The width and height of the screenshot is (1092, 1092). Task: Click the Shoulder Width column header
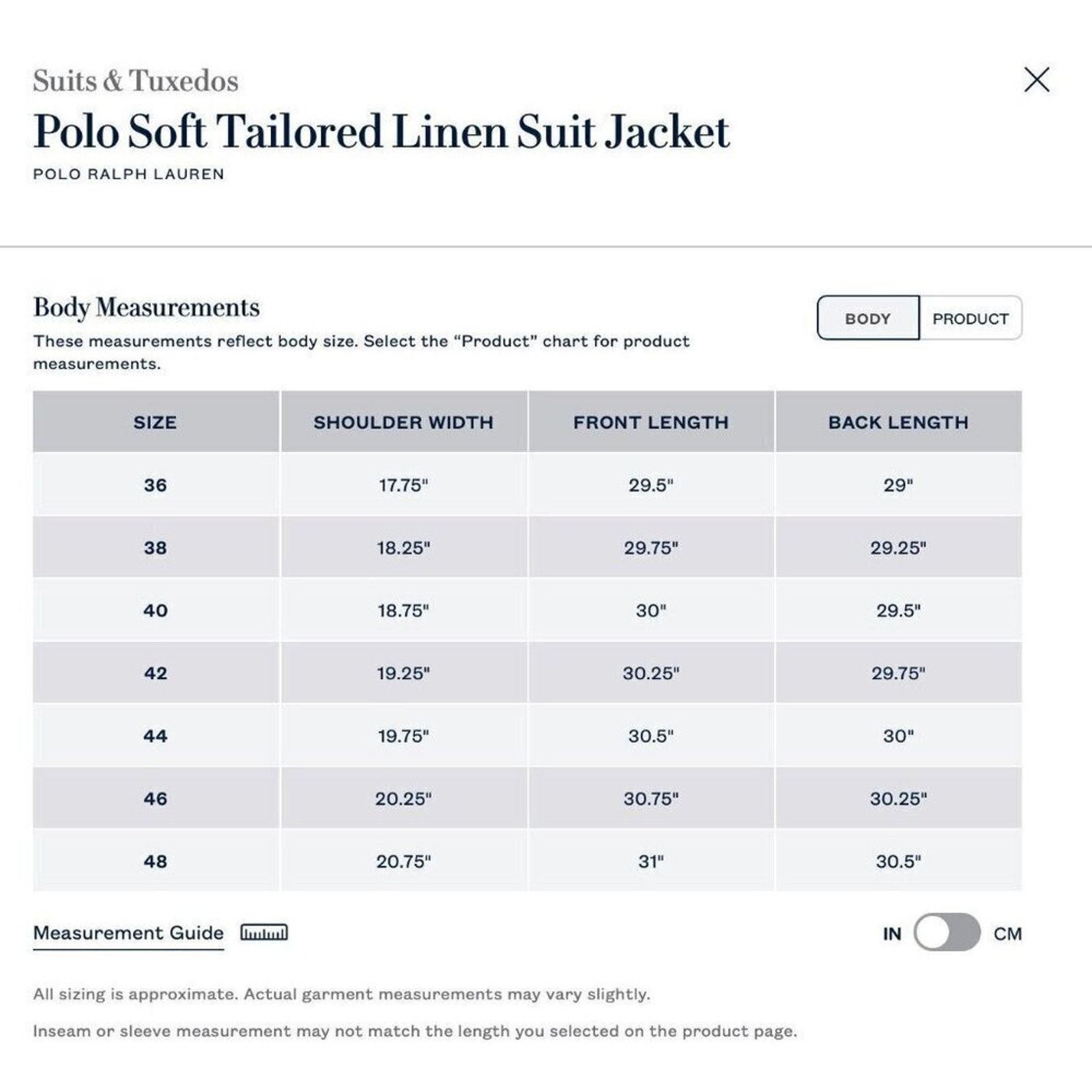point(403,422)
